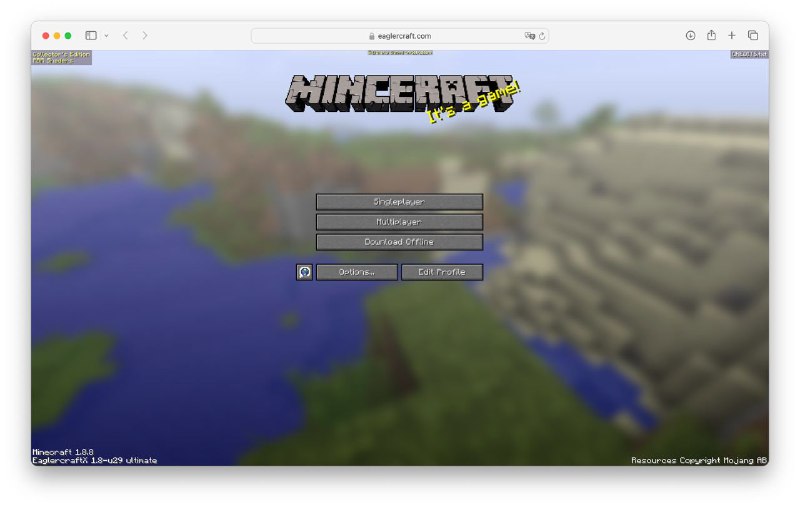Click the forward navigation arrow
The width and height of the screenshot is (800, 507).
[145, 35]
